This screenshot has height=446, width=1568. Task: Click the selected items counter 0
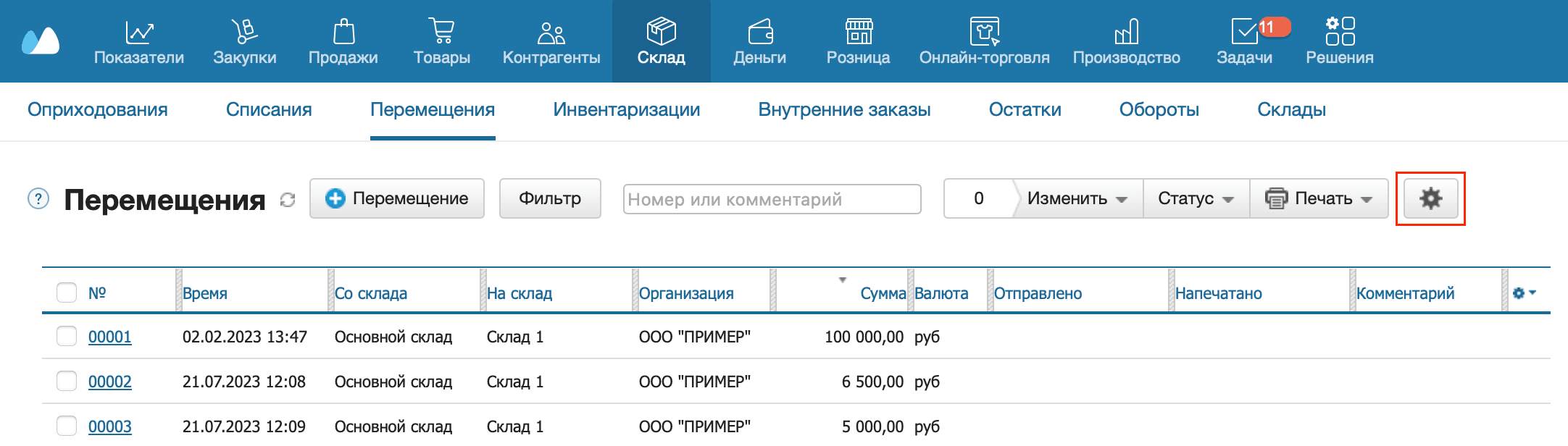tap(978, 198)
